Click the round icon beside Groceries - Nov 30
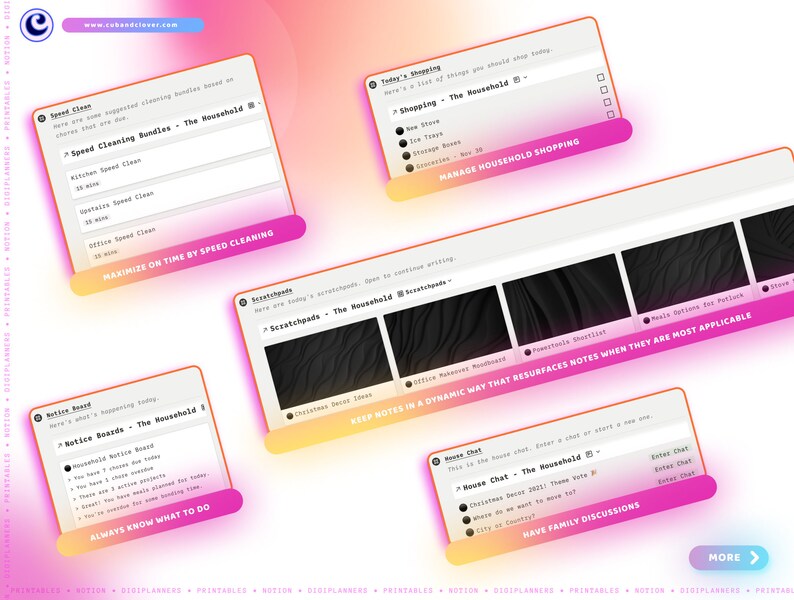The width and height of the screenshot is (794, 600). 410,168
